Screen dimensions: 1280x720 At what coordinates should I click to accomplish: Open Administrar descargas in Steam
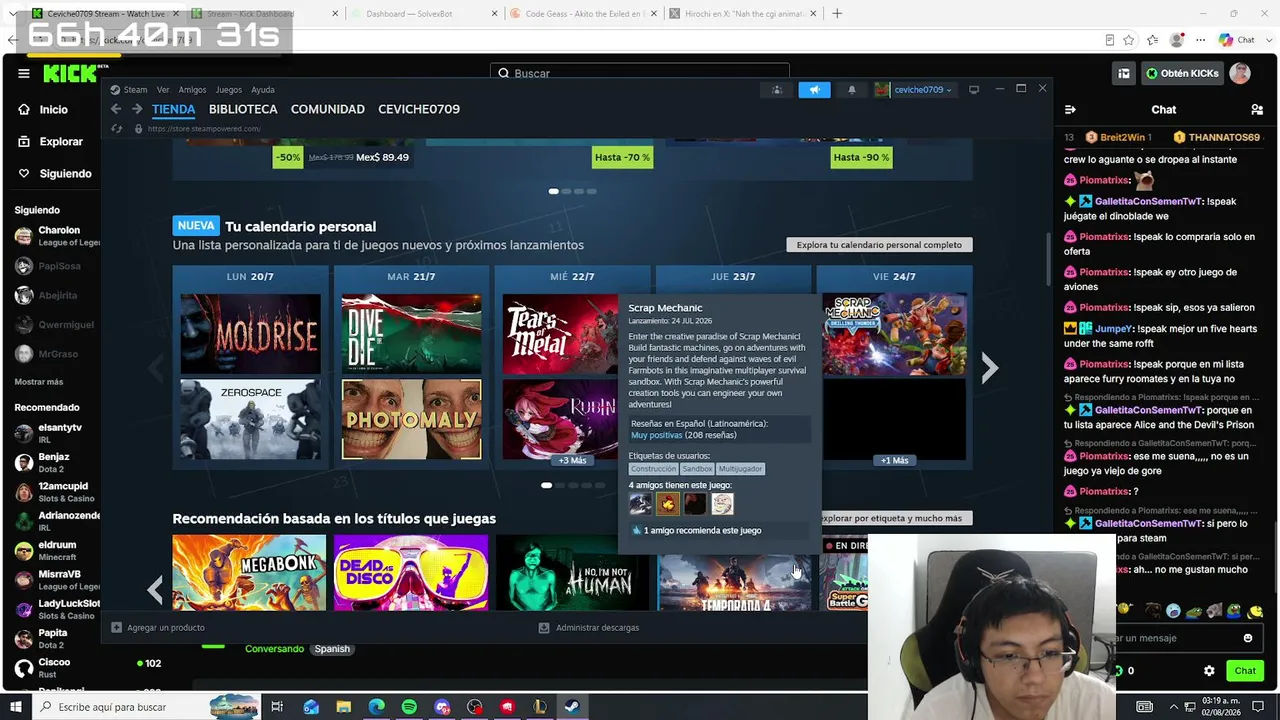[588, 628]
